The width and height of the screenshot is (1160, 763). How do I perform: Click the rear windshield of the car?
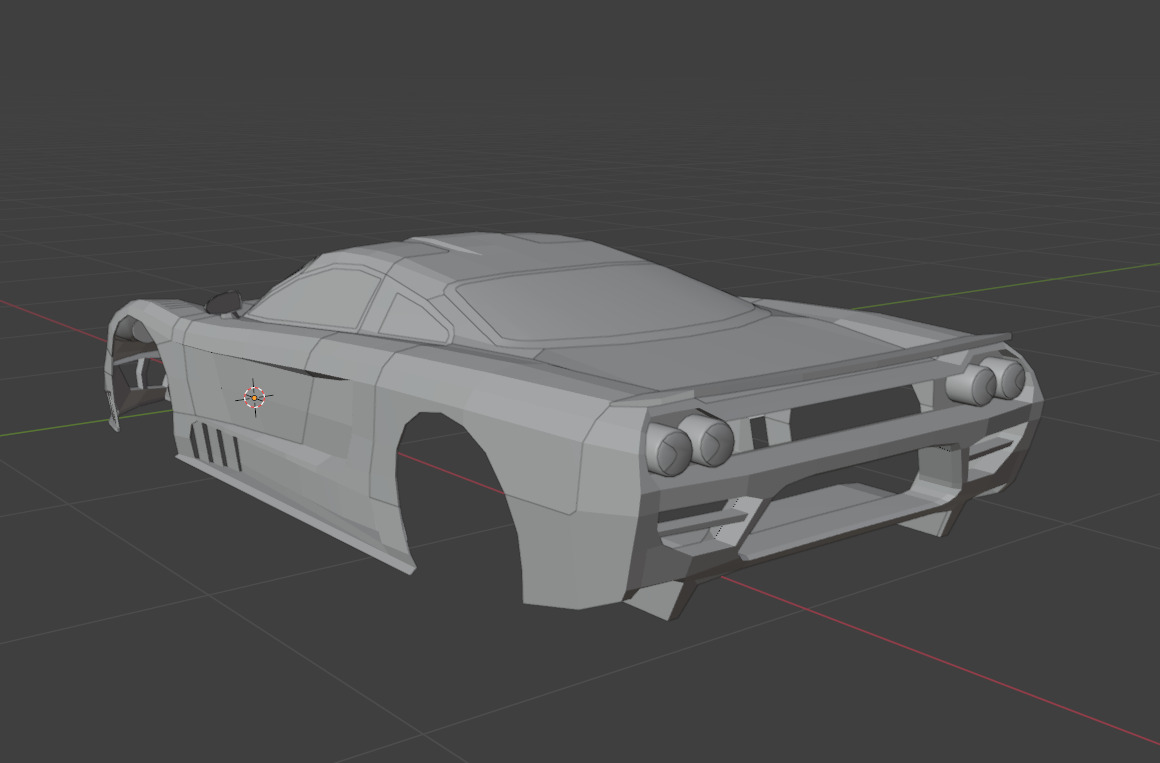[x=600, y=300]
